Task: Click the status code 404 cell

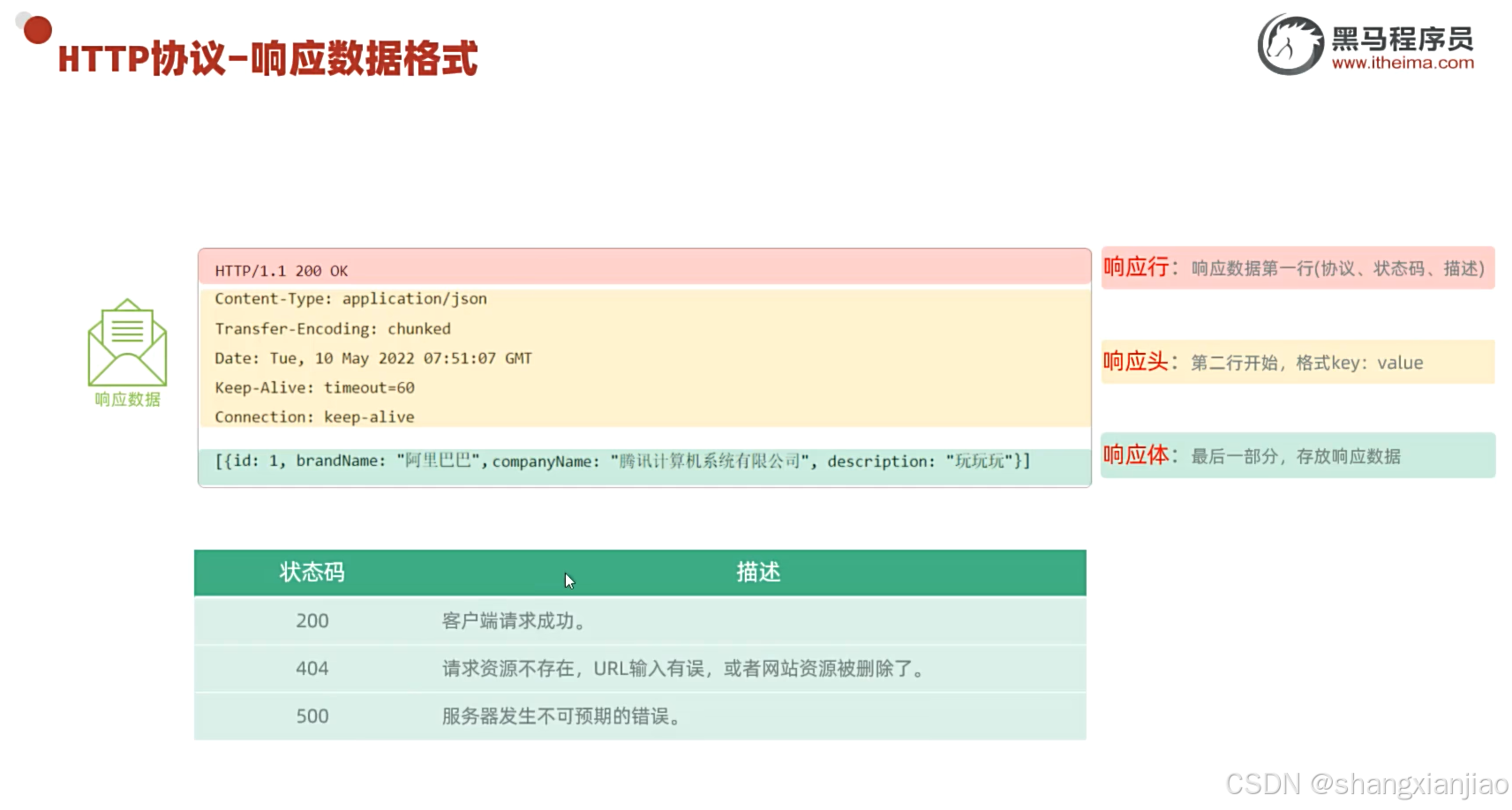Action: point(312,669)
